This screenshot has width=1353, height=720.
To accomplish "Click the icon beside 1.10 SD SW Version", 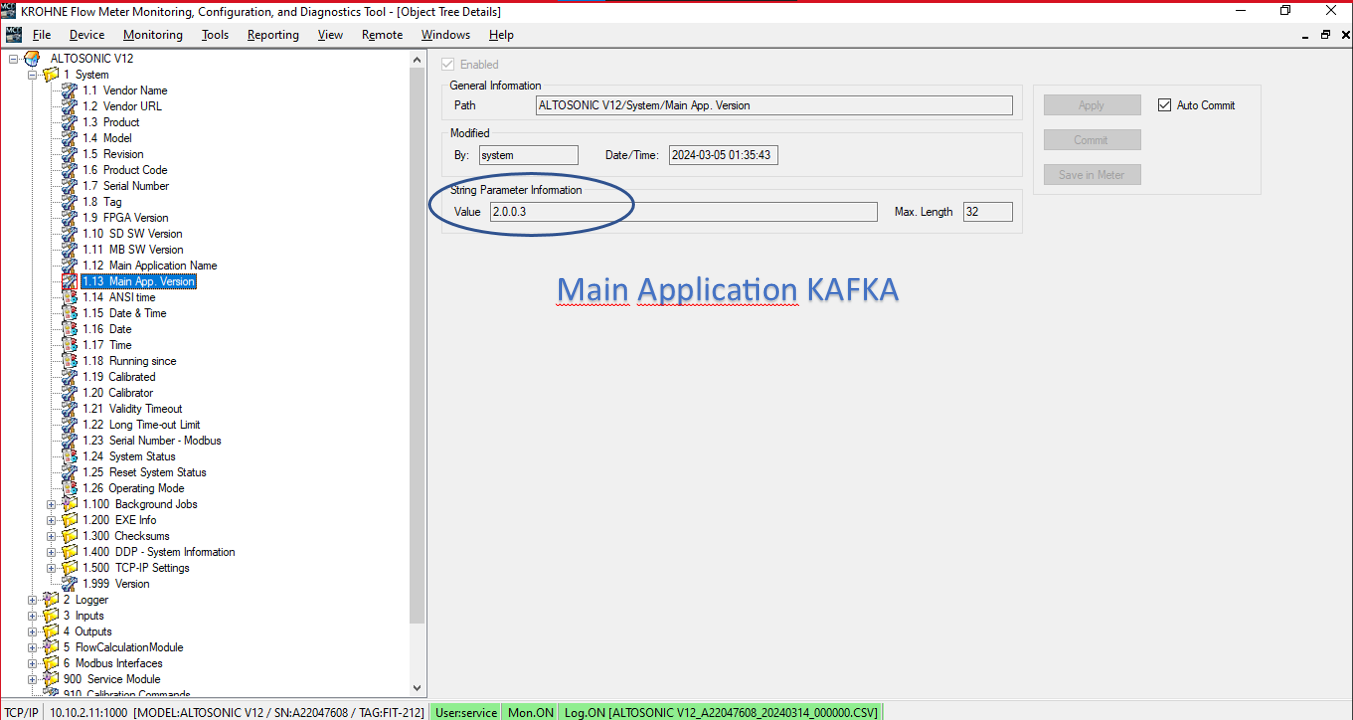I will (69, 234).
